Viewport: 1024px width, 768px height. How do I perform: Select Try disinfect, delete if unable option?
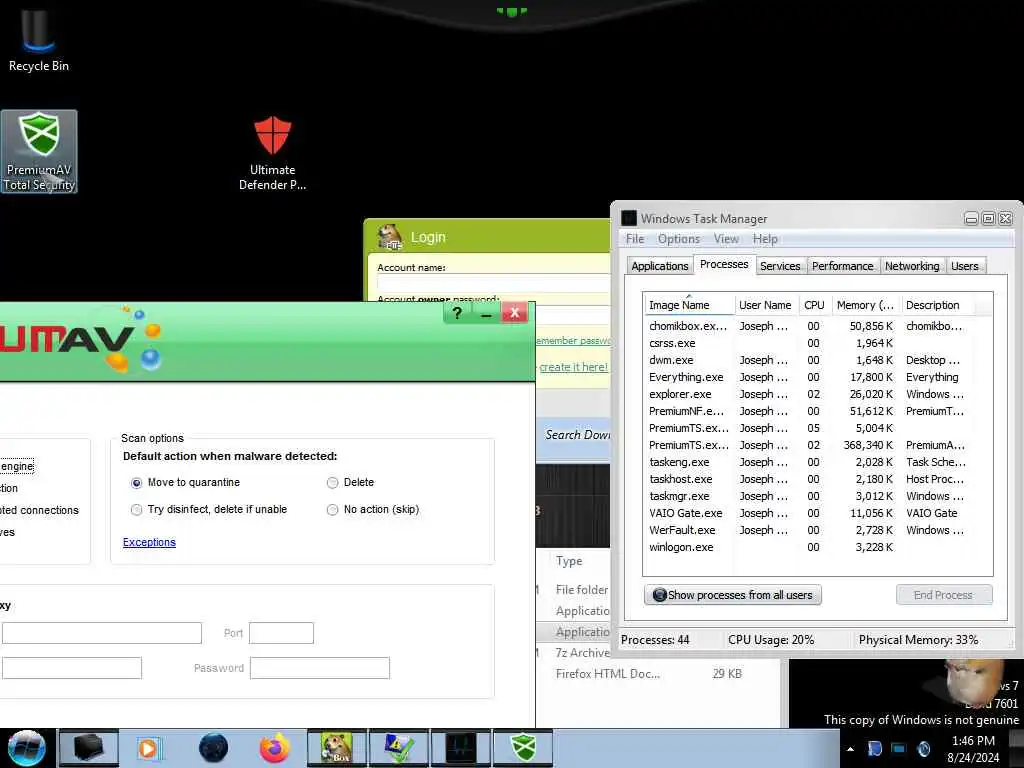136,509
